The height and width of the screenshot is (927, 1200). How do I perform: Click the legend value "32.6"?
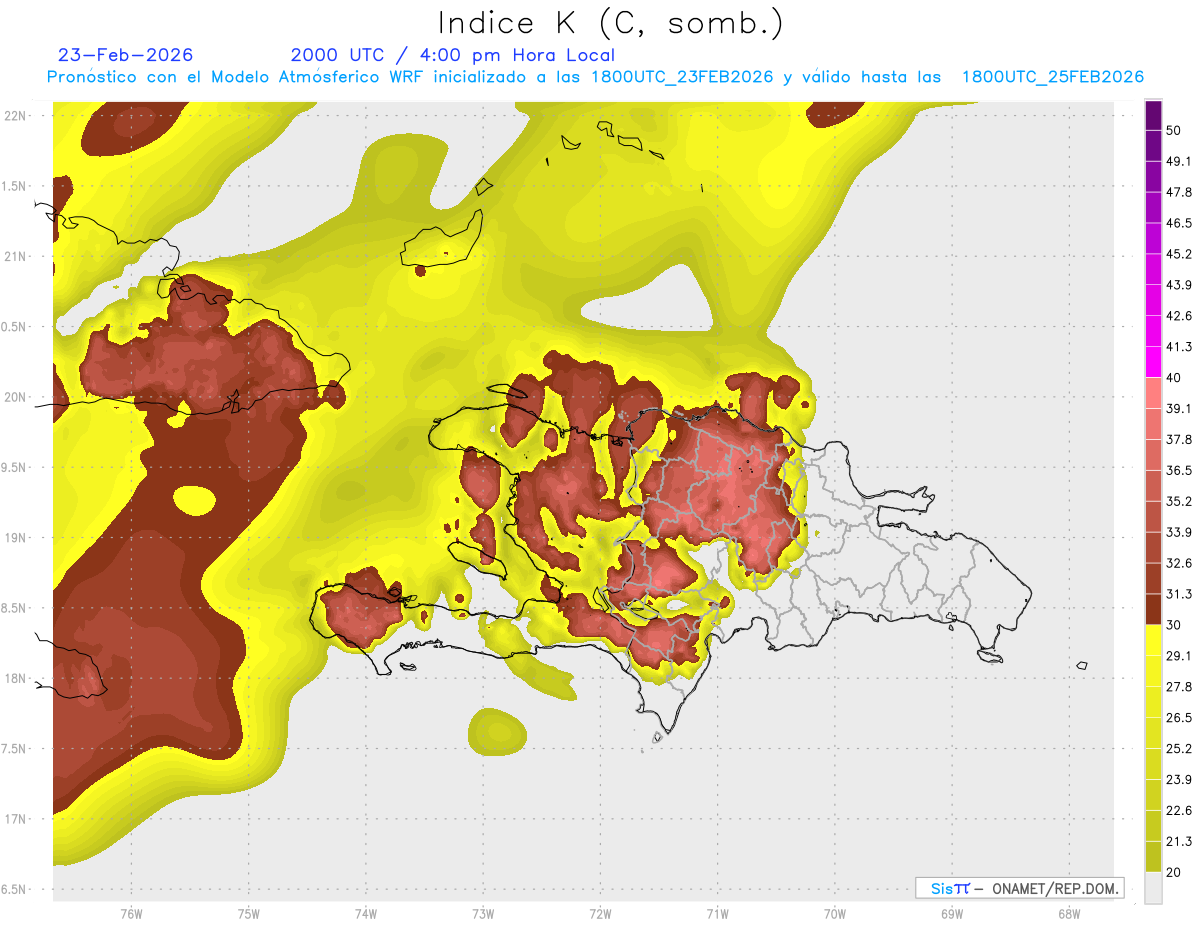click(x=1180, y=563)
